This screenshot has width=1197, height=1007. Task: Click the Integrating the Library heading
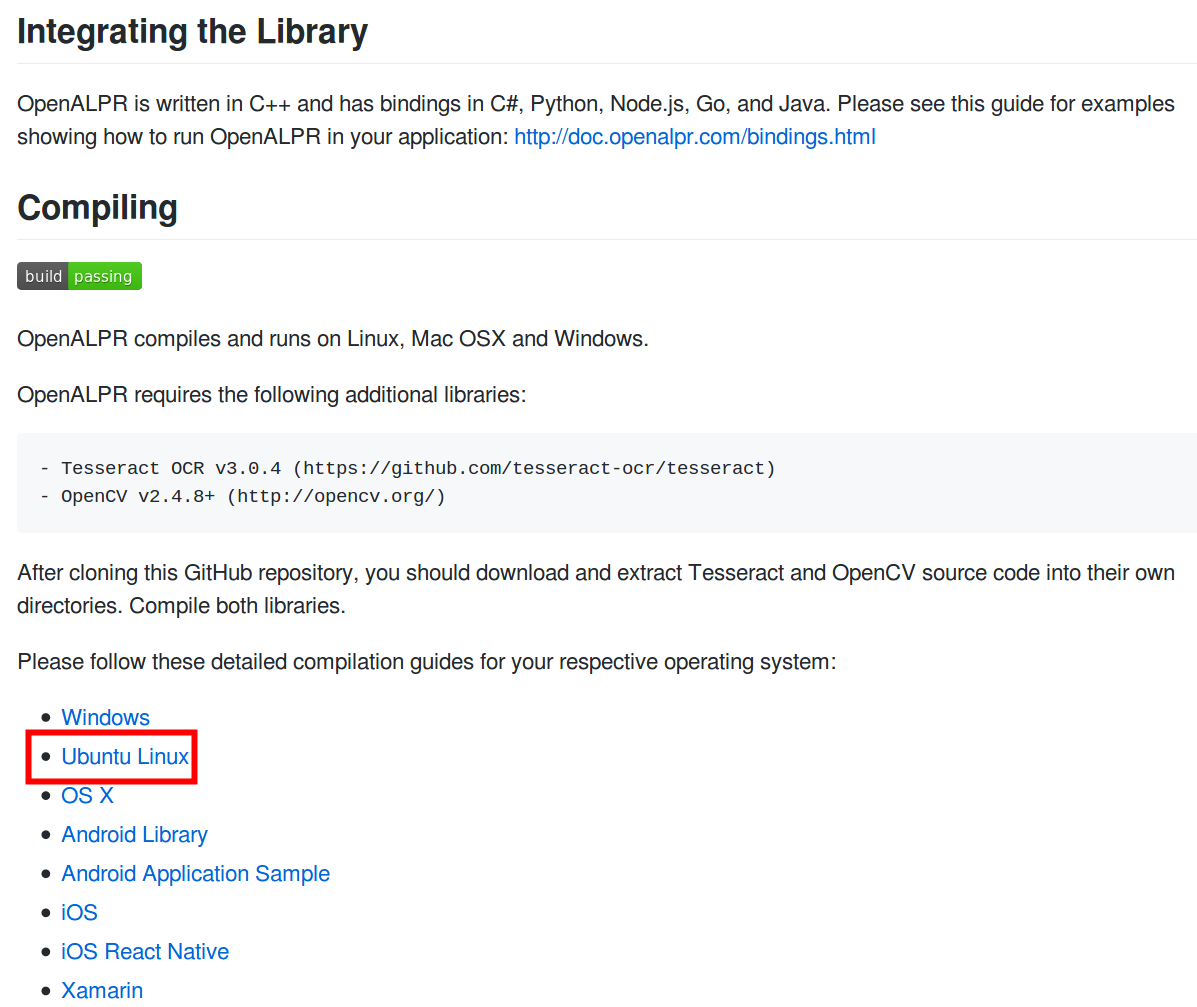pos(192,32)
